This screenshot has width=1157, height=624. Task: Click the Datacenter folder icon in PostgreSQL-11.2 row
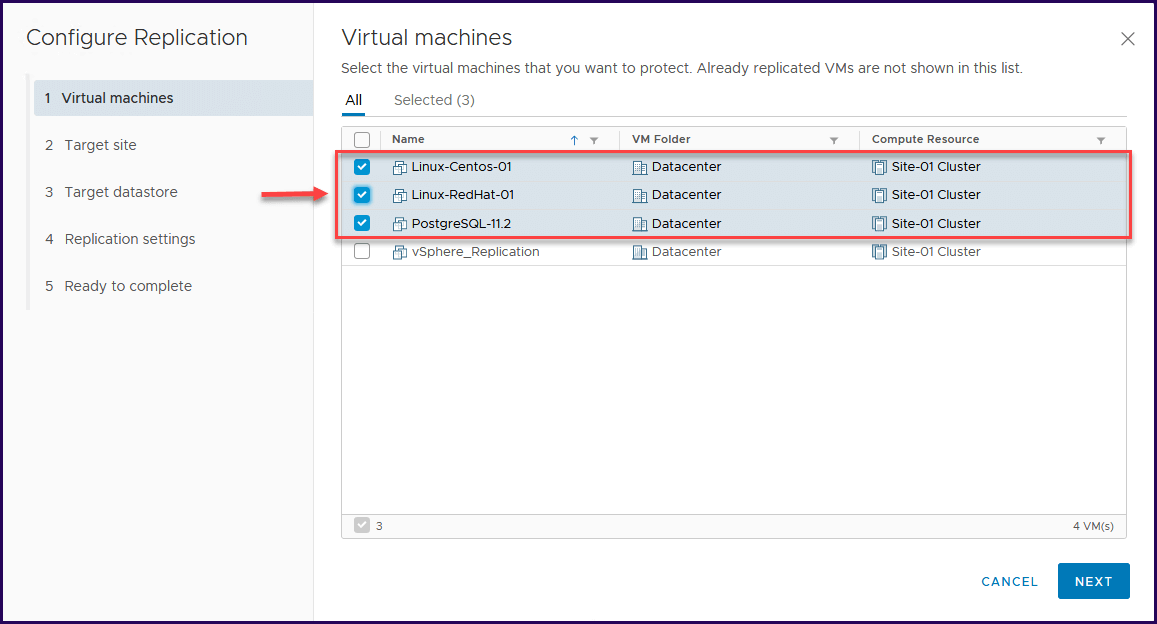point(640,223)
